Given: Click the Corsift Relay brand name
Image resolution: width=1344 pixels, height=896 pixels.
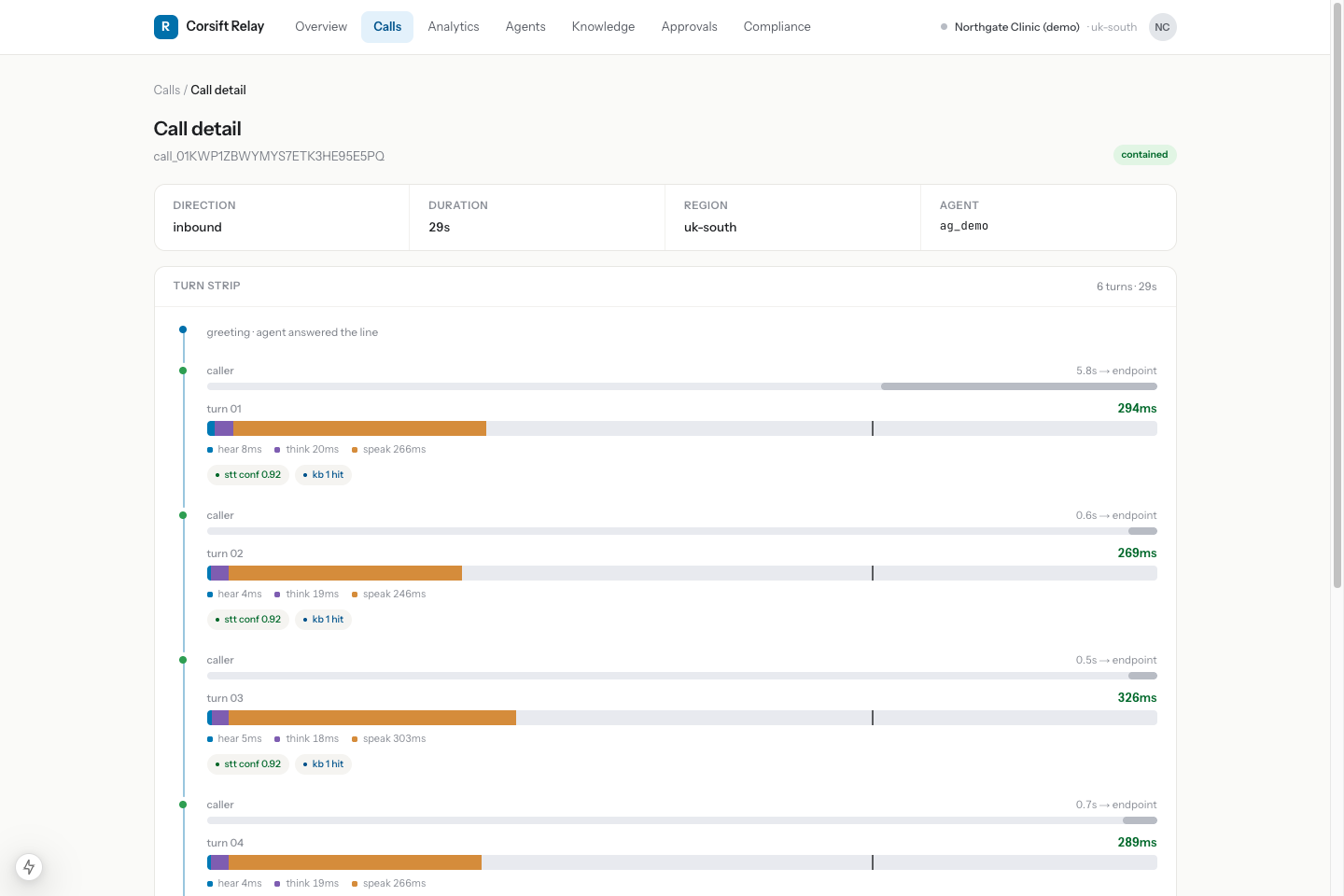Looking at the screenshot, I should click(225, 26).
